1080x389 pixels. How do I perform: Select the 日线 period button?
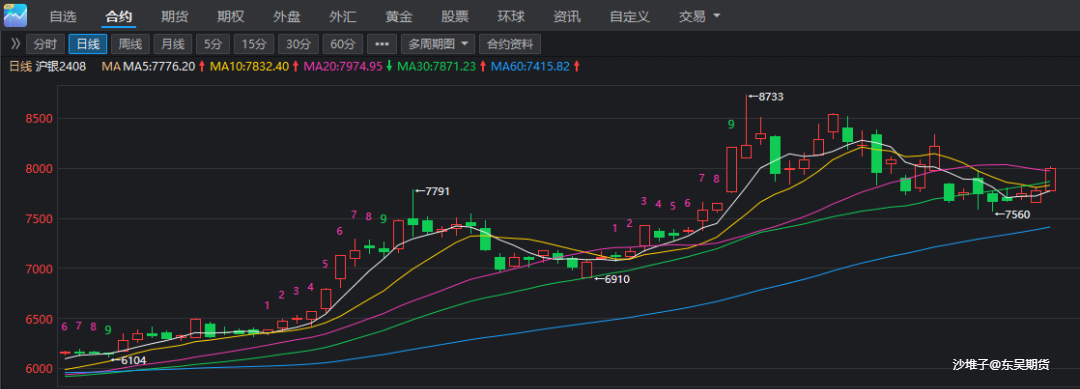pyautogui.click(x=87, y=44)
